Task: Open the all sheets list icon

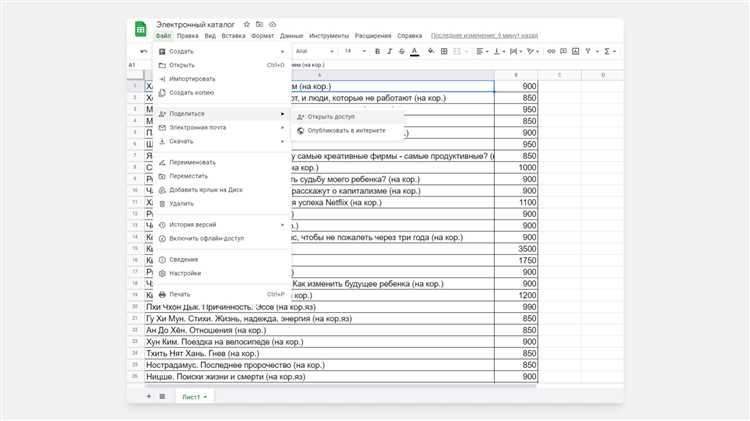Action: pyautogui.click(x=162, y=397)
